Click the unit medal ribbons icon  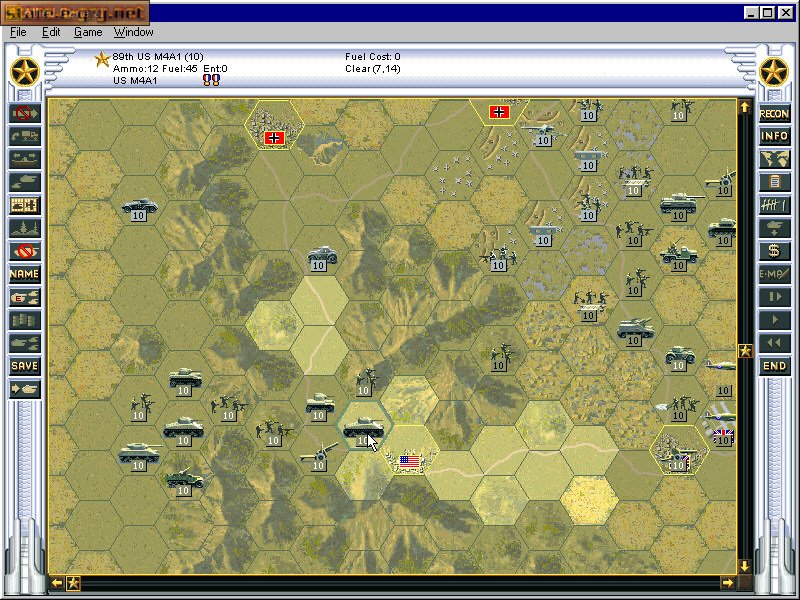tap(211, 80)
